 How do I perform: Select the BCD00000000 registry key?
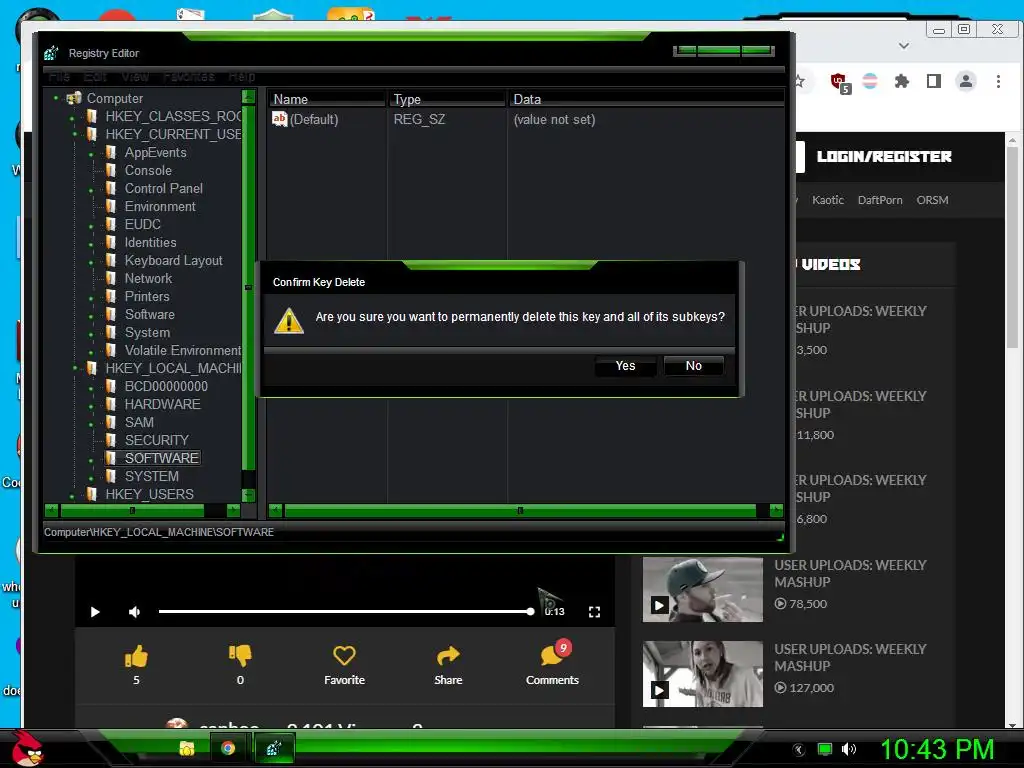[x=167, y=386]
